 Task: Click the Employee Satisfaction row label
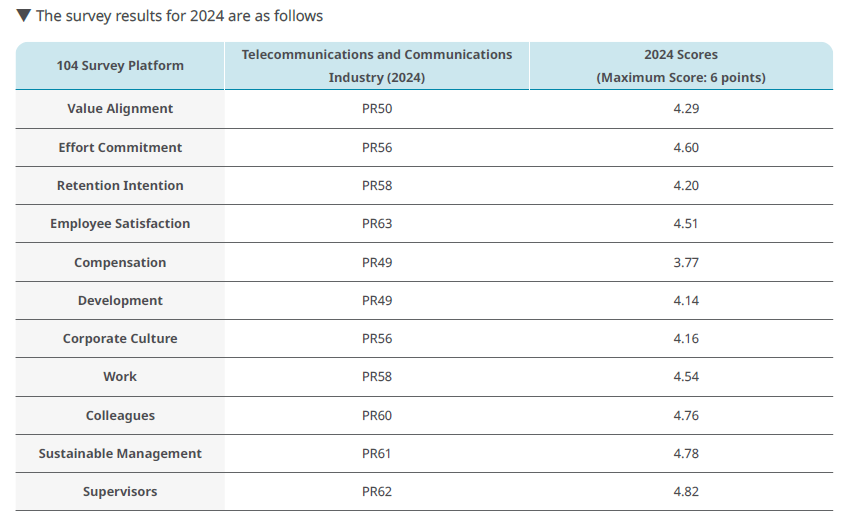coord(120,224)
